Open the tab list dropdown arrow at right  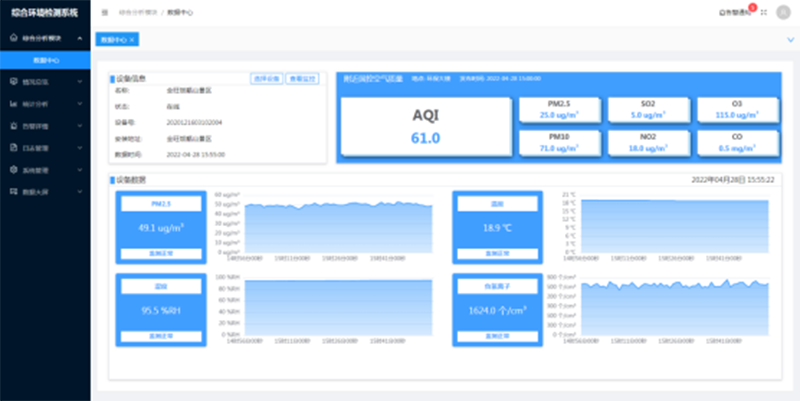[790, 39]
